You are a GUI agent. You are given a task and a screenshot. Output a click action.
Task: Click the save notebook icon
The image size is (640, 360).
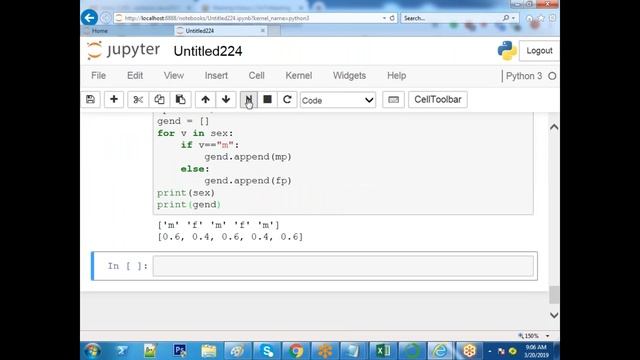(91, 100)
